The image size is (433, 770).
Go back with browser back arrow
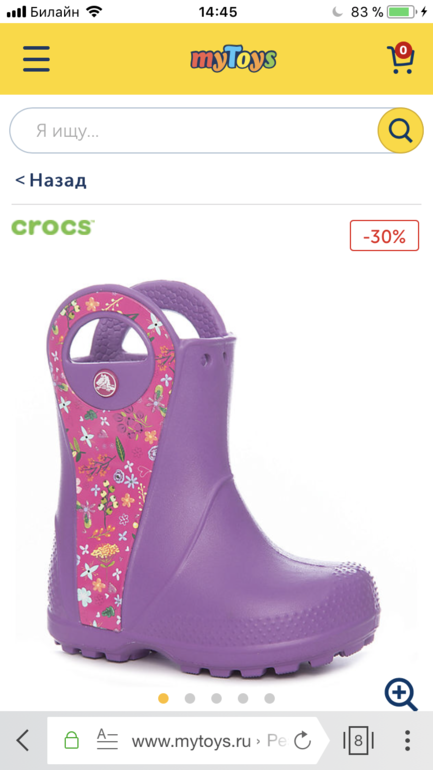(23, 740)
